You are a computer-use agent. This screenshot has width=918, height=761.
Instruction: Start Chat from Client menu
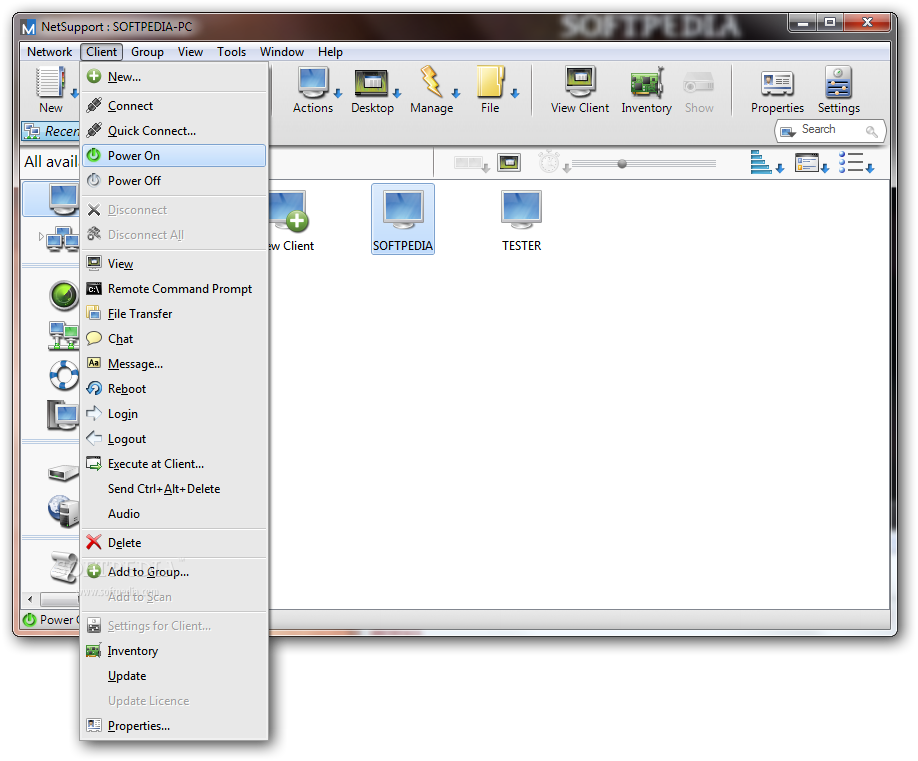[x=174, y=339]
